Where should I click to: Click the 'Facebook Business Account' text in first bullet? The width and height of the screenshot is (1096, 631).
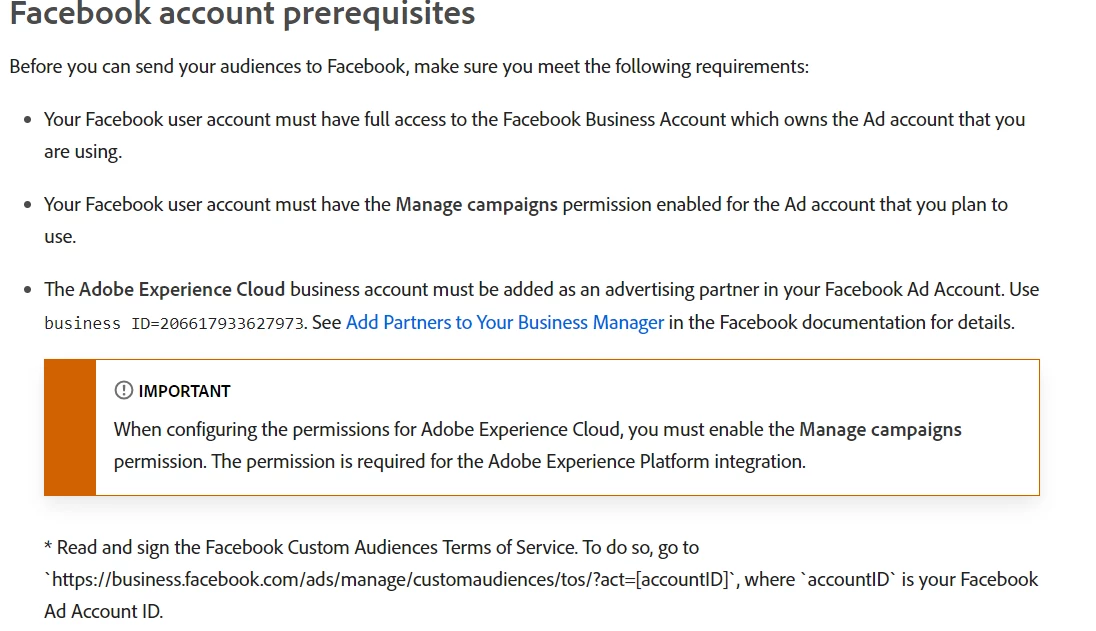614,119
